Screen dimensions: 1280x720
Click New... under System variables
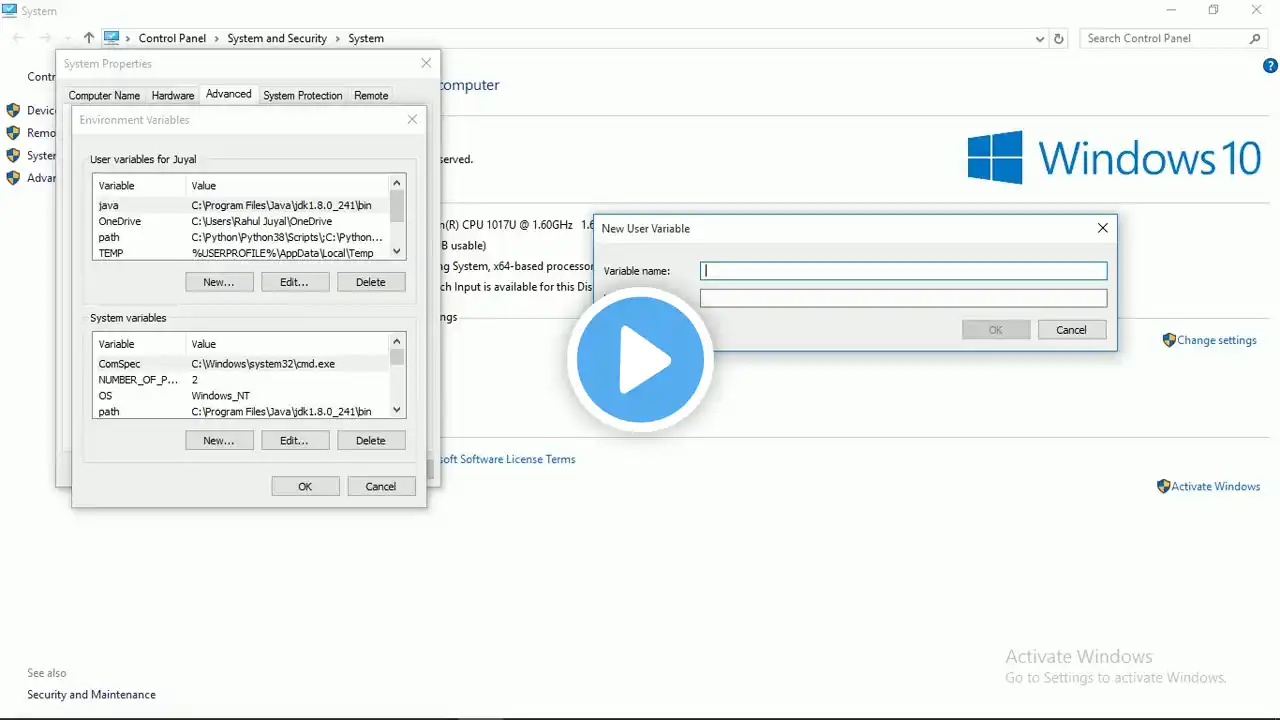click(219, 440)
